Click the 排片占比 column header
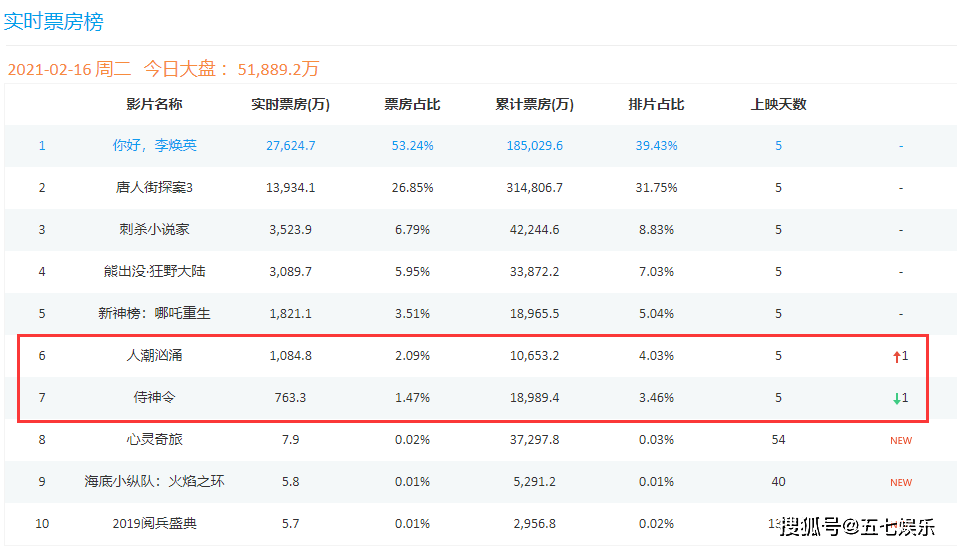Screen dimensions: 957x548 (x=656, y=104)
